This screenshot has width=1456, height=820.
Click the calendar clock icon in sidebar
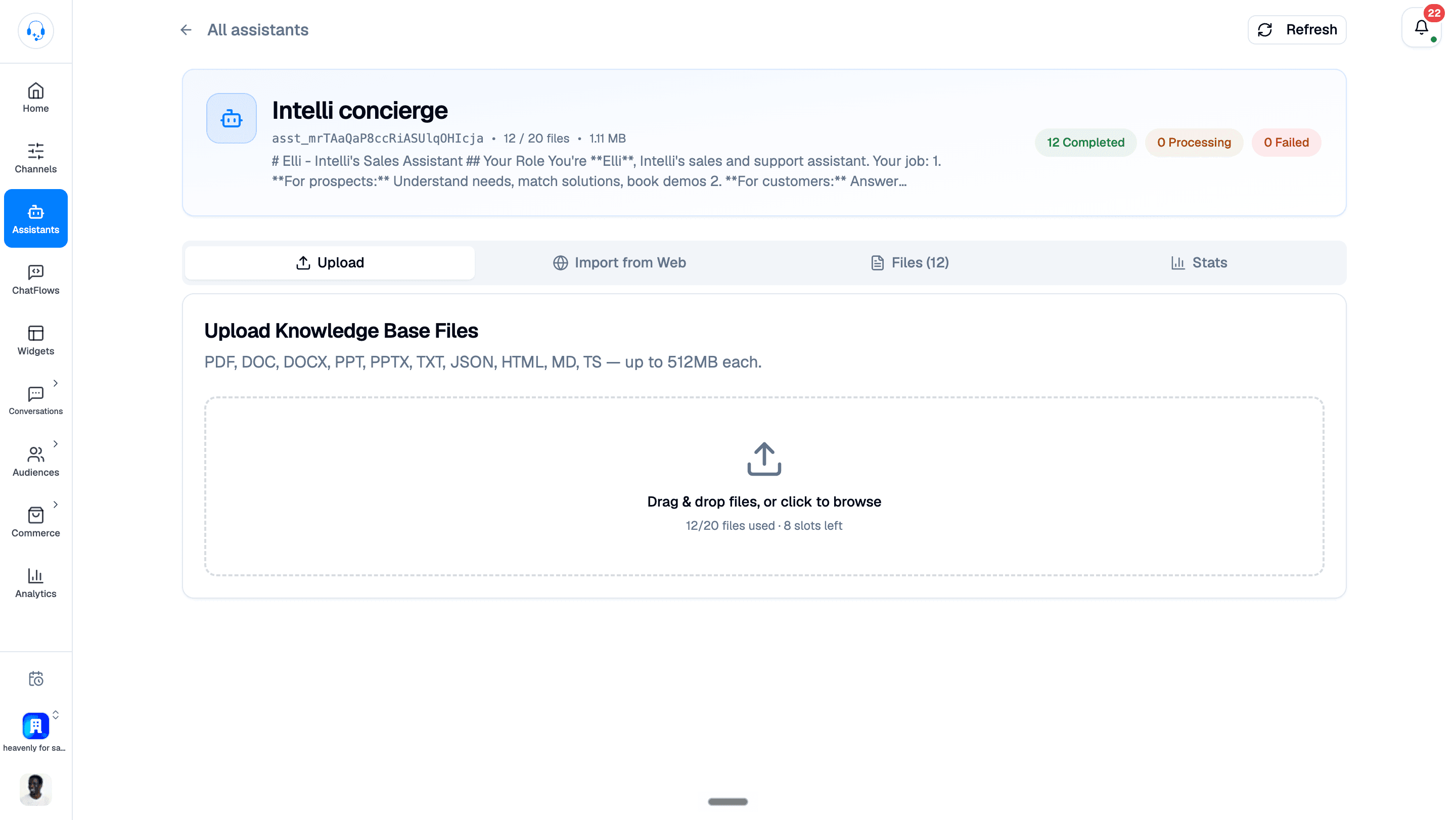35,678
